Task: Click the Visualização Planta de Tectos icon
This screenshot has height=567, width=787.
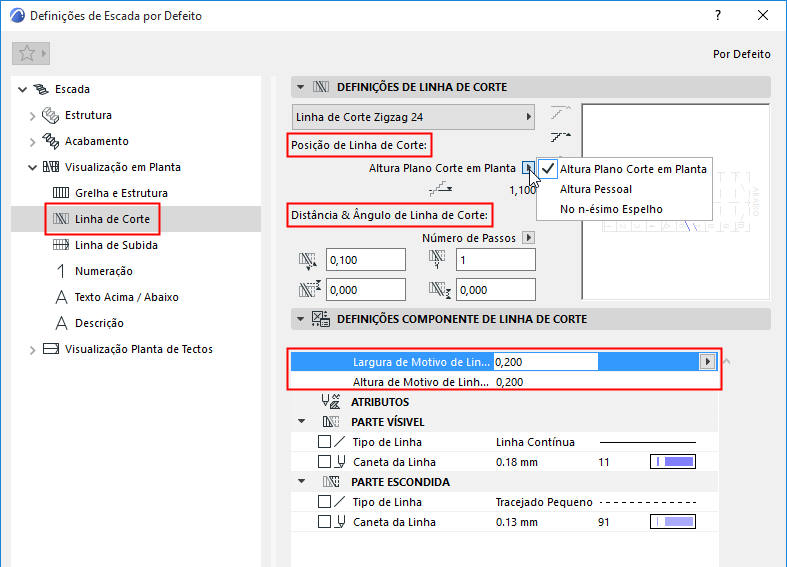Action: (x=51, y=349)
